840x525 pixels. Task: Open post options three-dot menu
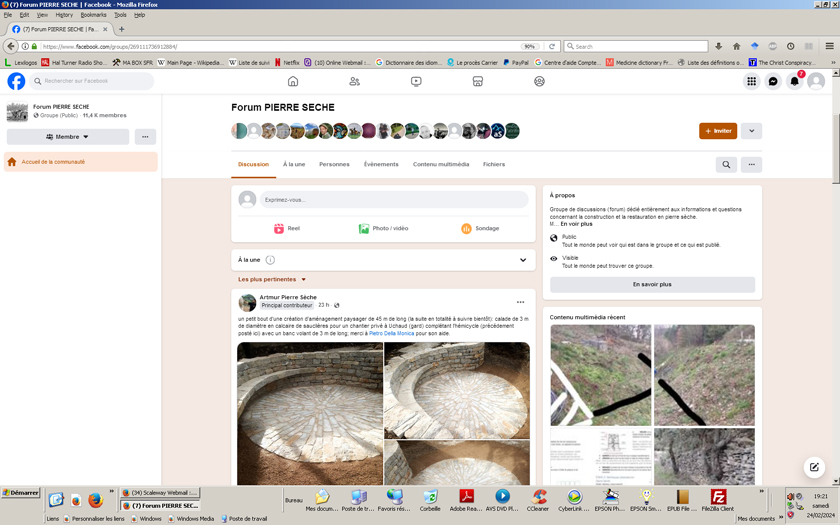(x=520, y=302)
